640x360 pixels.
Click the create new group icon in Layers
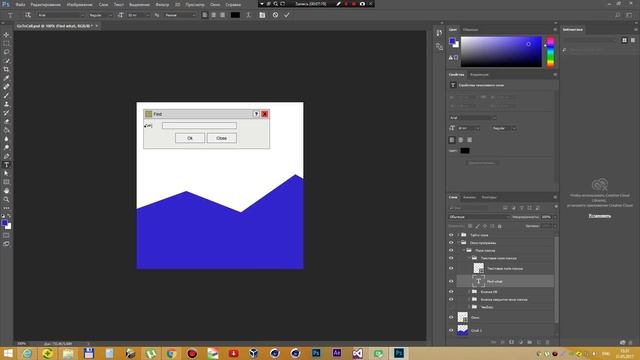[x=530, y=342]
